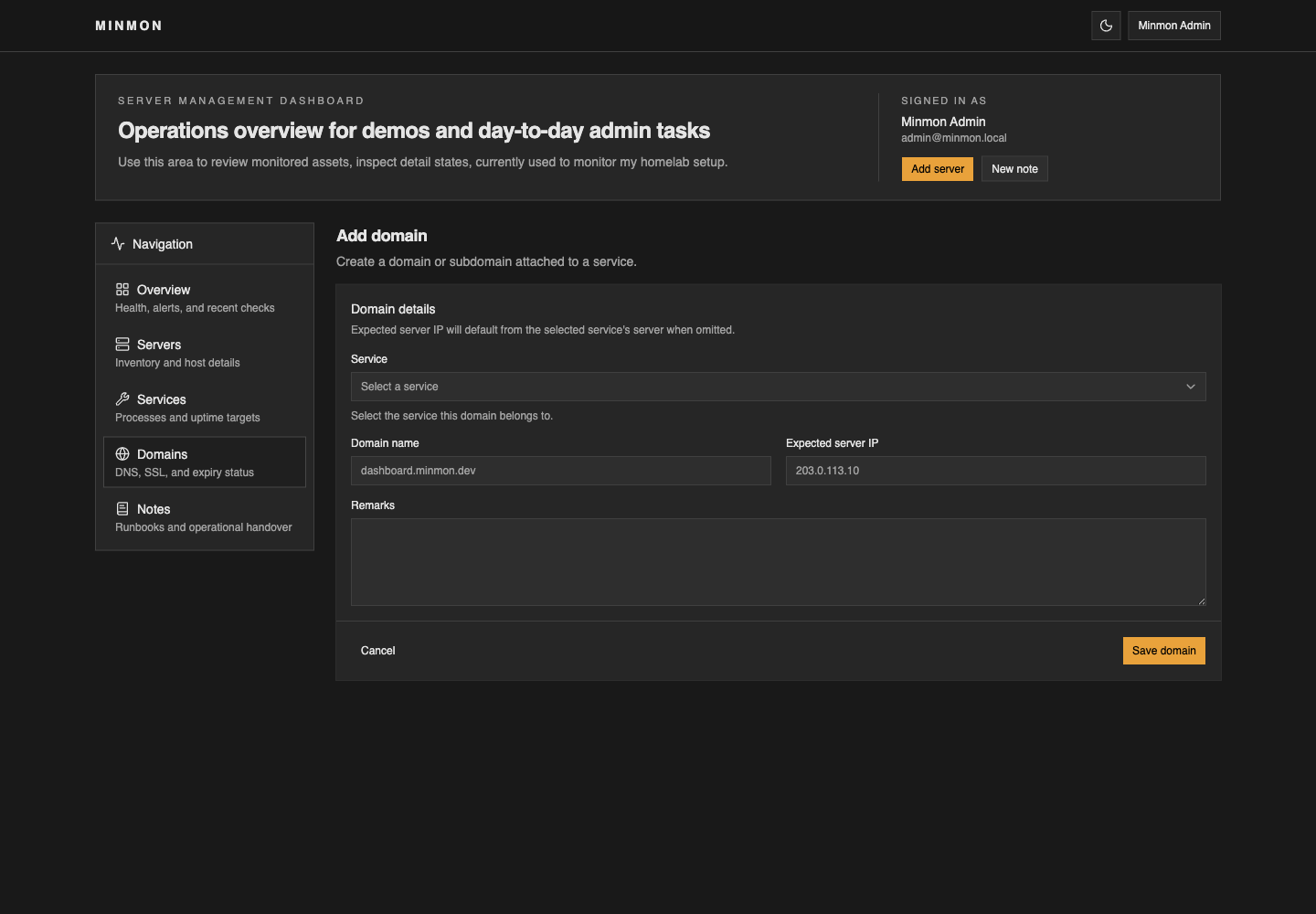This screenshot has height=914, width=1316.
Task: Click the Expected server IP label
Action: click(x=832, y=443)
